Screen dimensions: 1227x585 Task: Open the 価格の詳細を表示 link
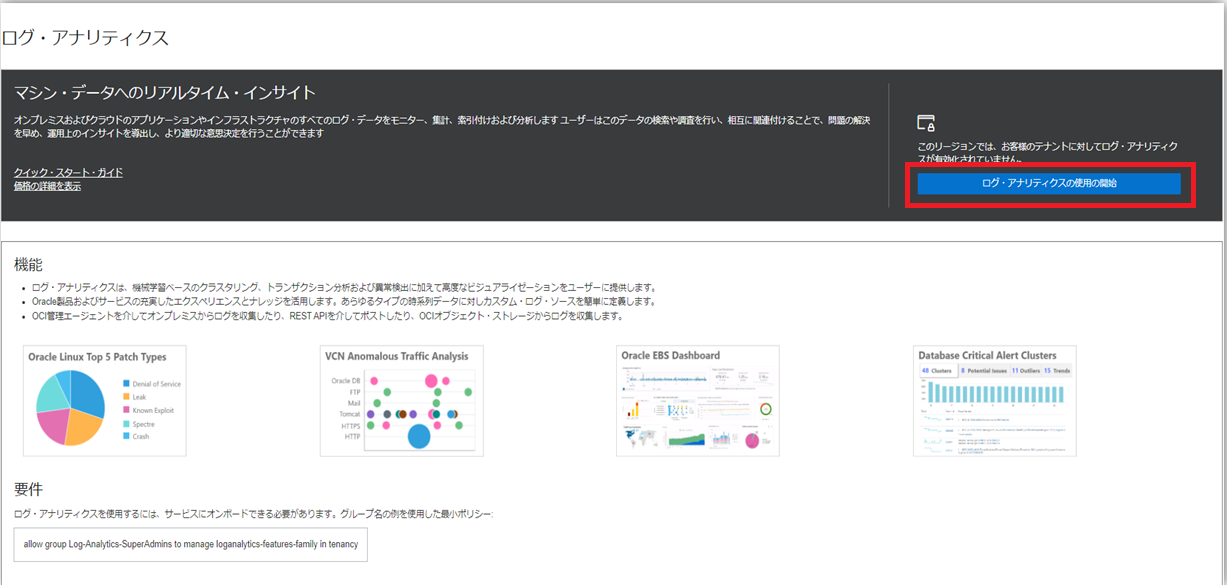[x=48, y=187]
